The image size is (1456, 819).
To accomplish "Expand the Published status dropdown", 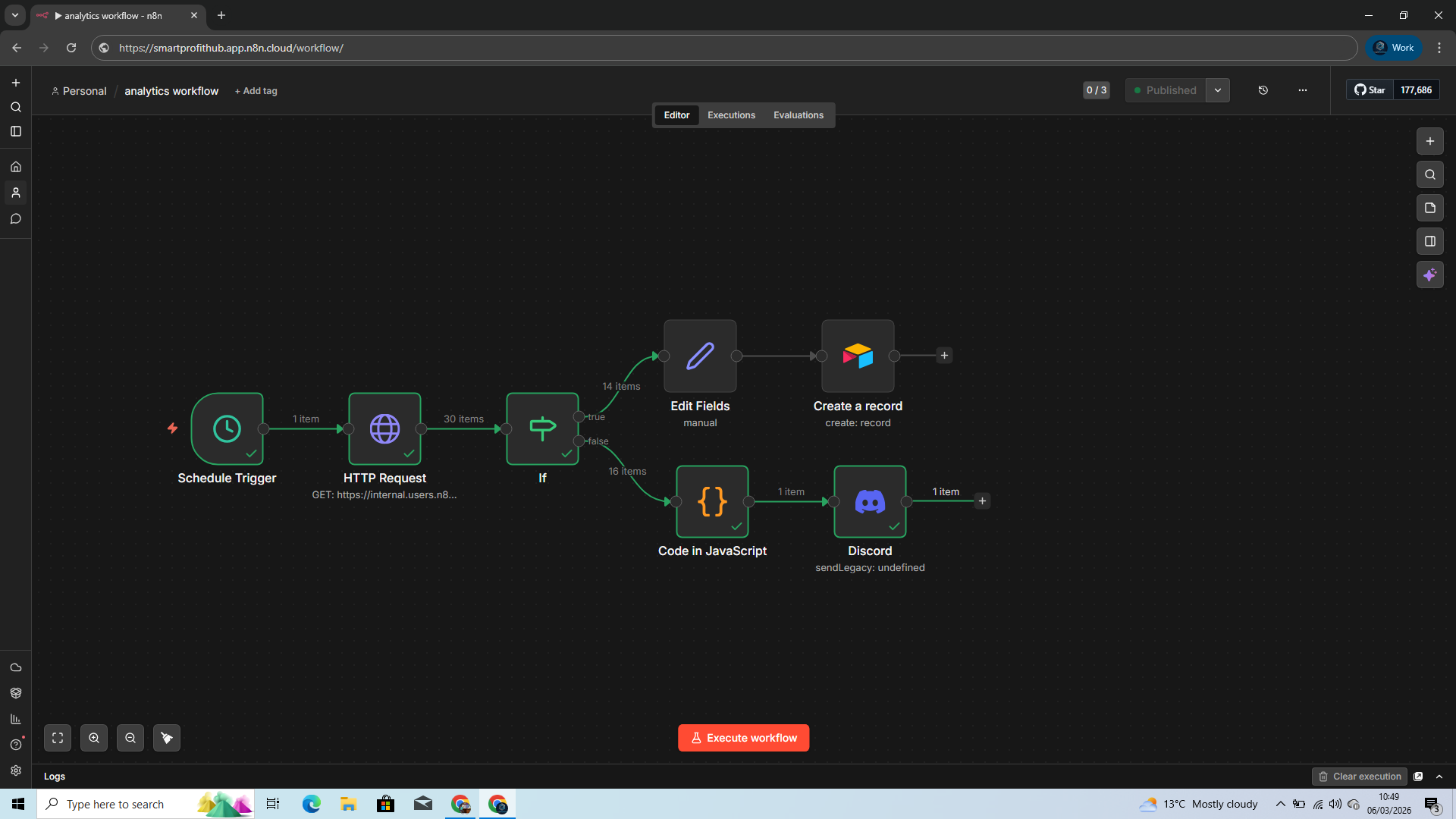I will [1218, 89].
